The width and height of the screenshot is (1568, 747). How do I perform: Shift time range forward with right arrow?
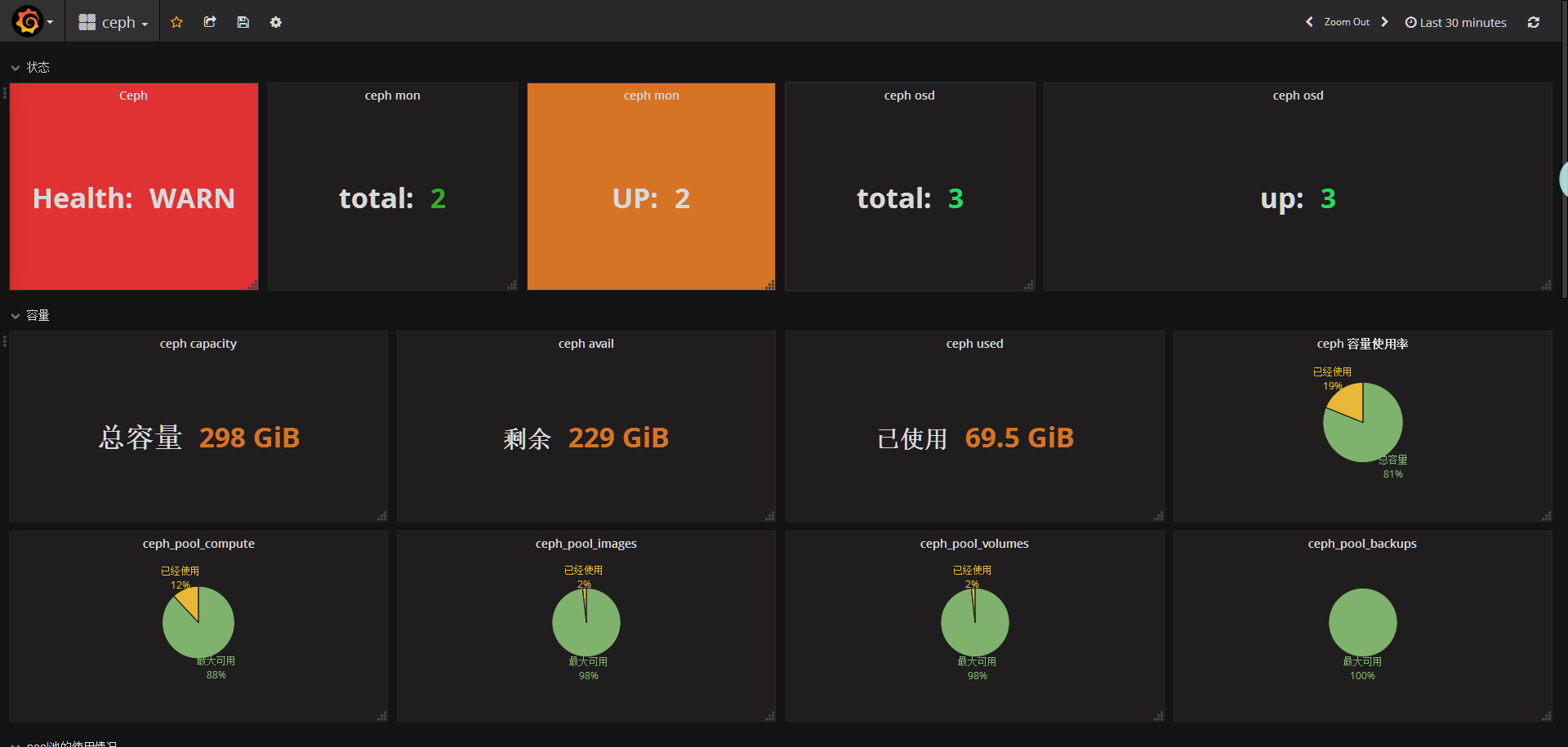coord(1384,22)
